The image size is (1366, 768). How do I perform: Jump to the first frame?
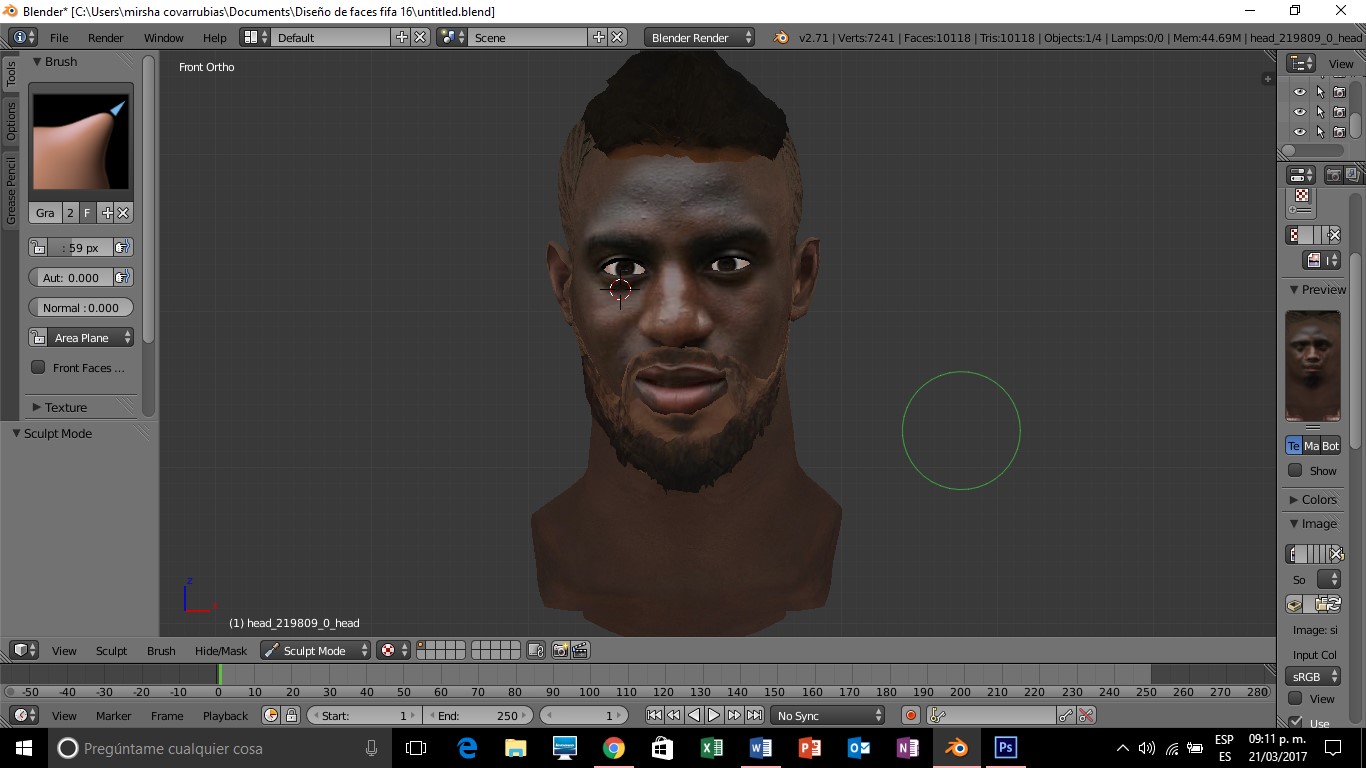pos(654,715)
